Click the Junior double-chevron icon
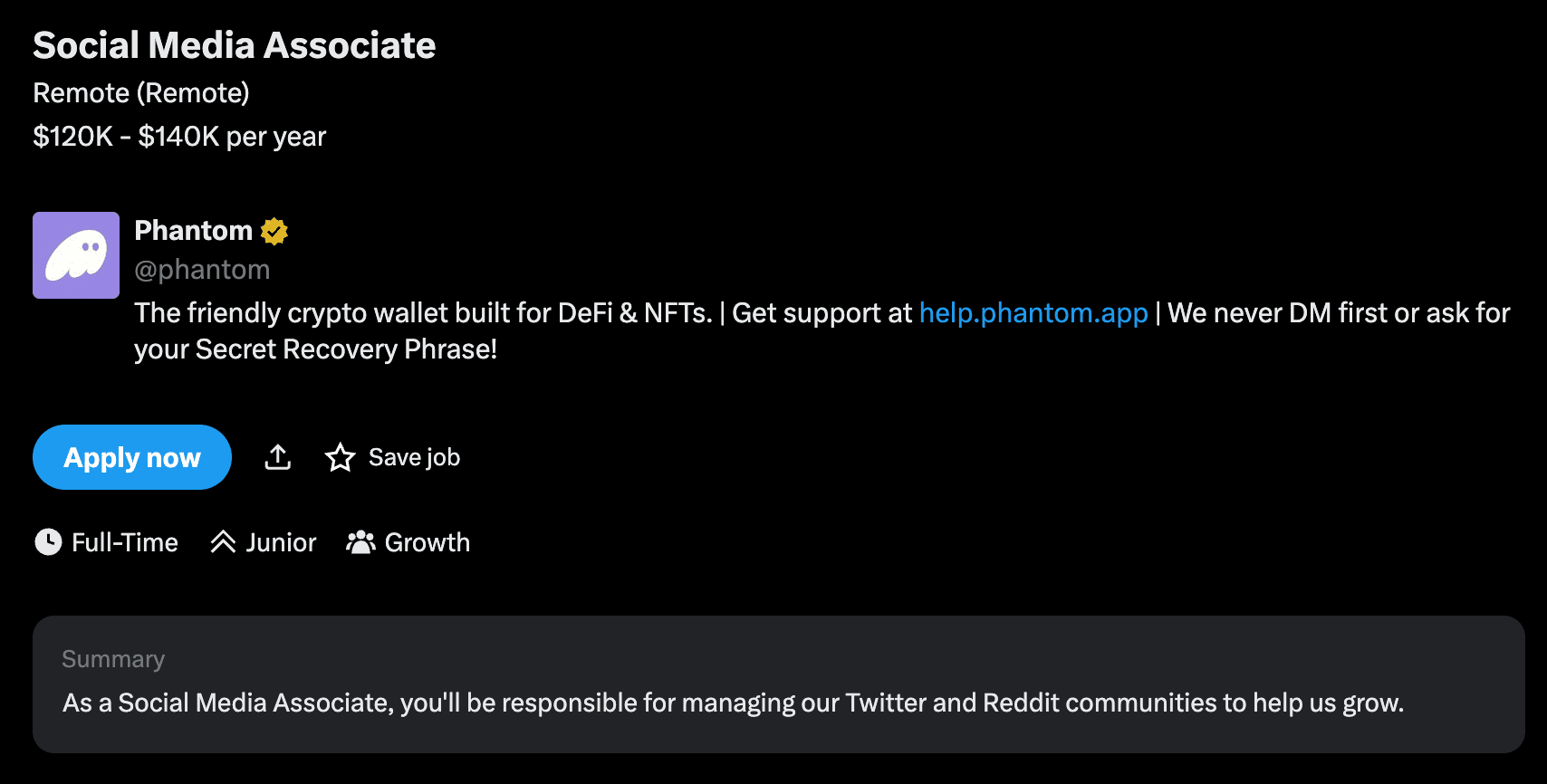Image resolution: width=1547 pixels, height=784 pixels. [x=223, y=542]
